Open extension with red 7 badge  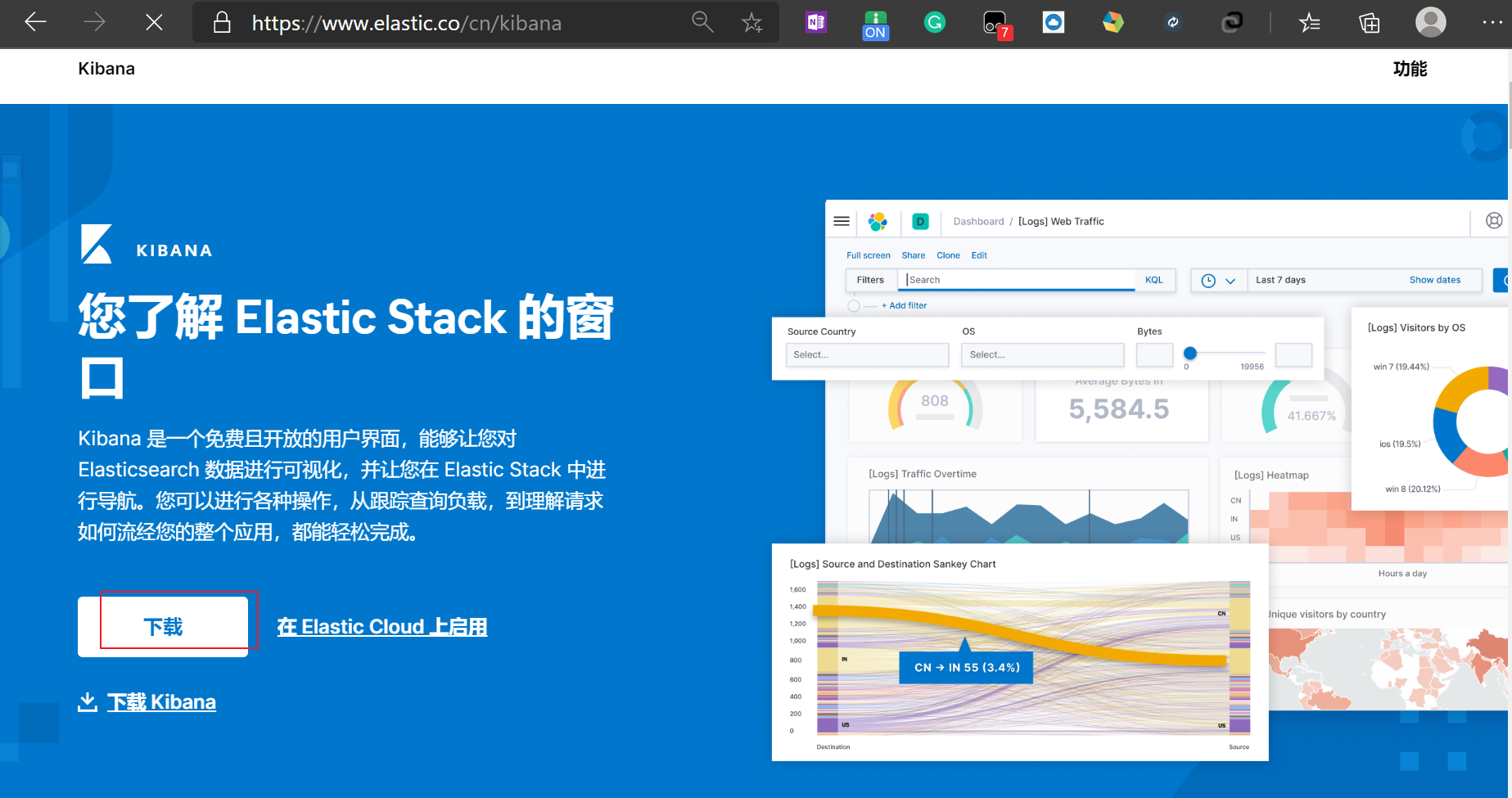coord(997,25)
